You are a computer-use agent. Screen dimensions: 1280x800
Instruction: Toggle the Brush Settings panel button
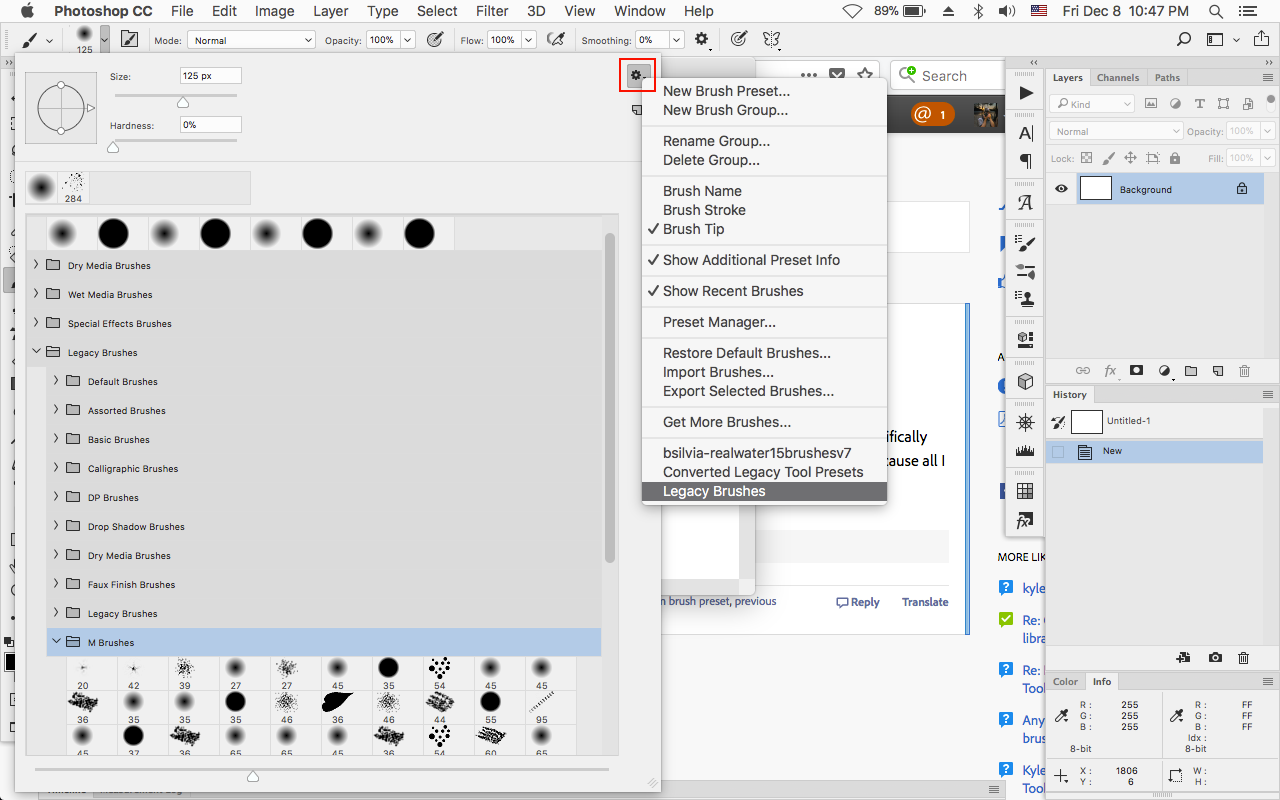pos(129,40)
